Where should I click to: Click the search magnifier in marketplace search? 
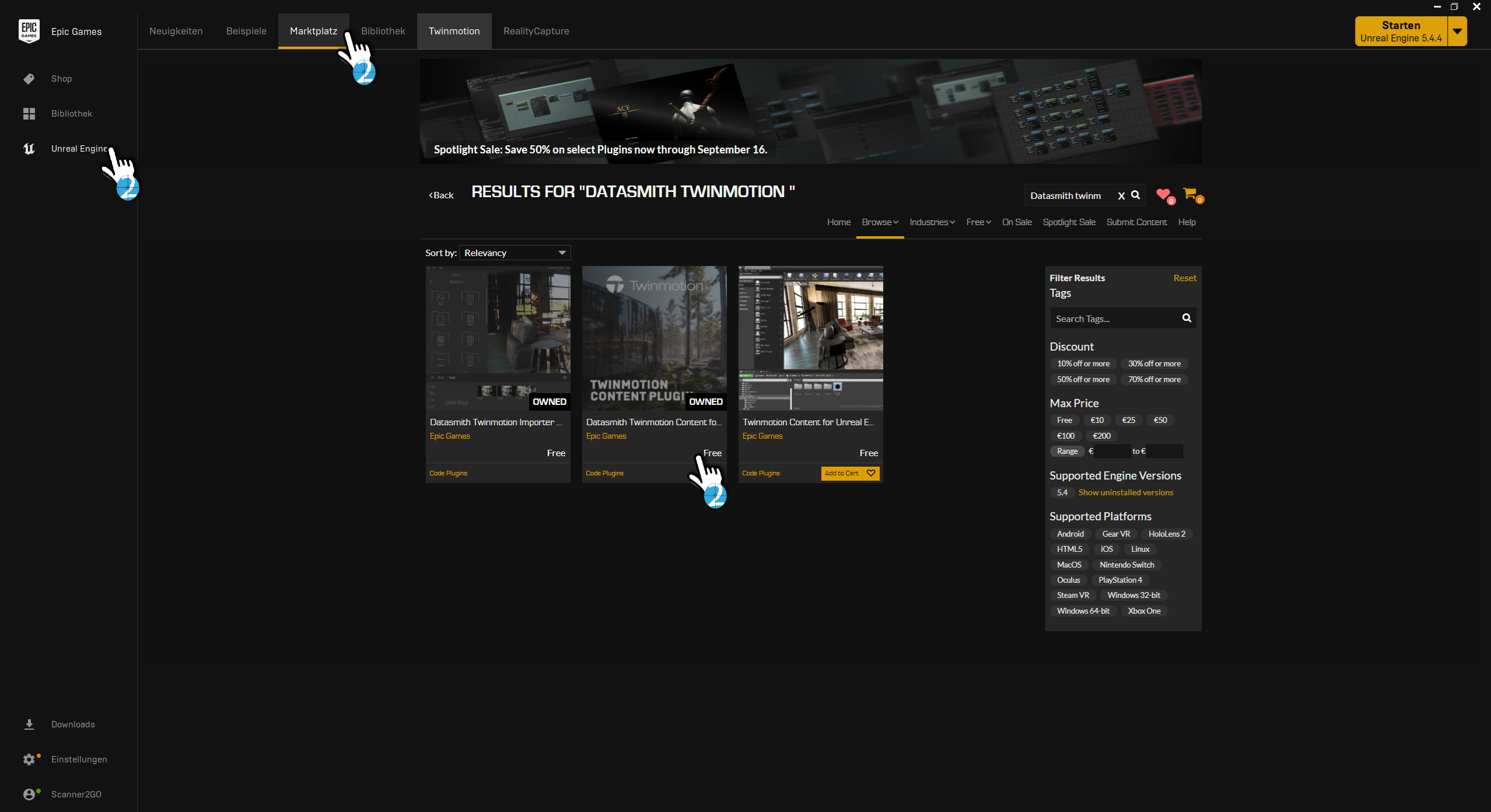click(1135, 195)
